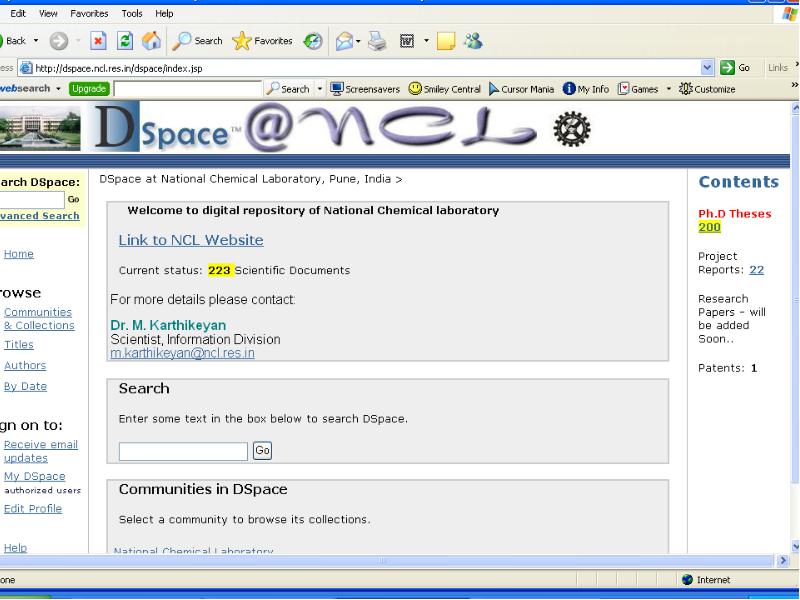Click the green Upgrade button

click(89, 89)
